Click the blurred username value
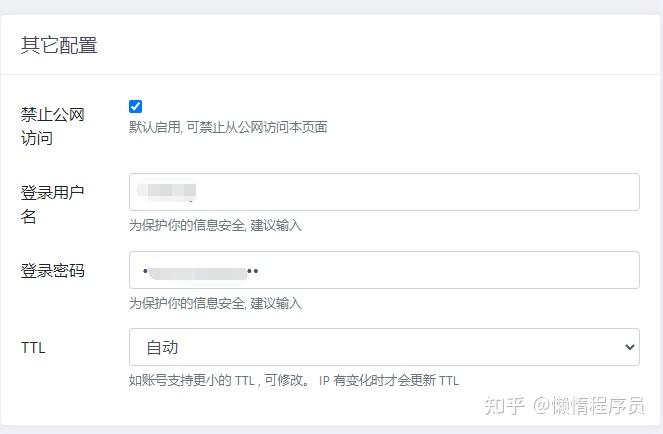 point(168,190)
